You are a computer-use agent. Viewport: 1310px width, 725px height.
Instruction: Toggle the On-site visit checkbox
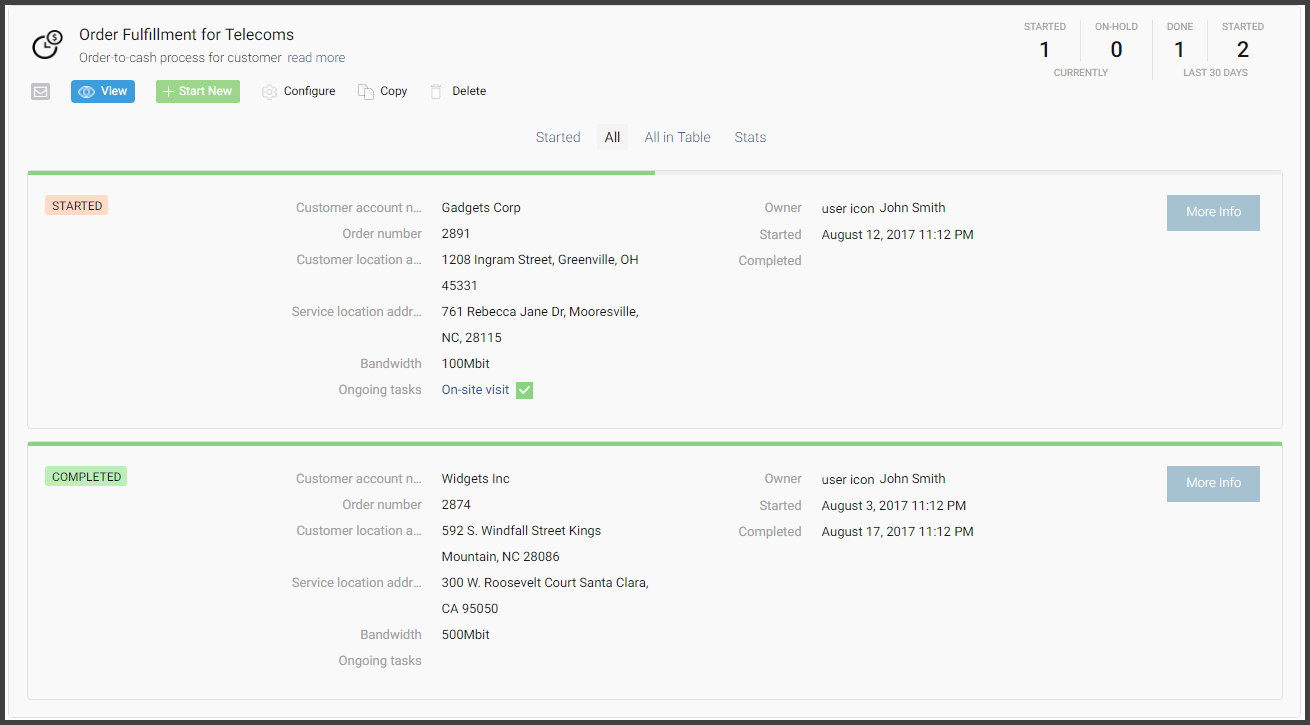coord(524,390)
